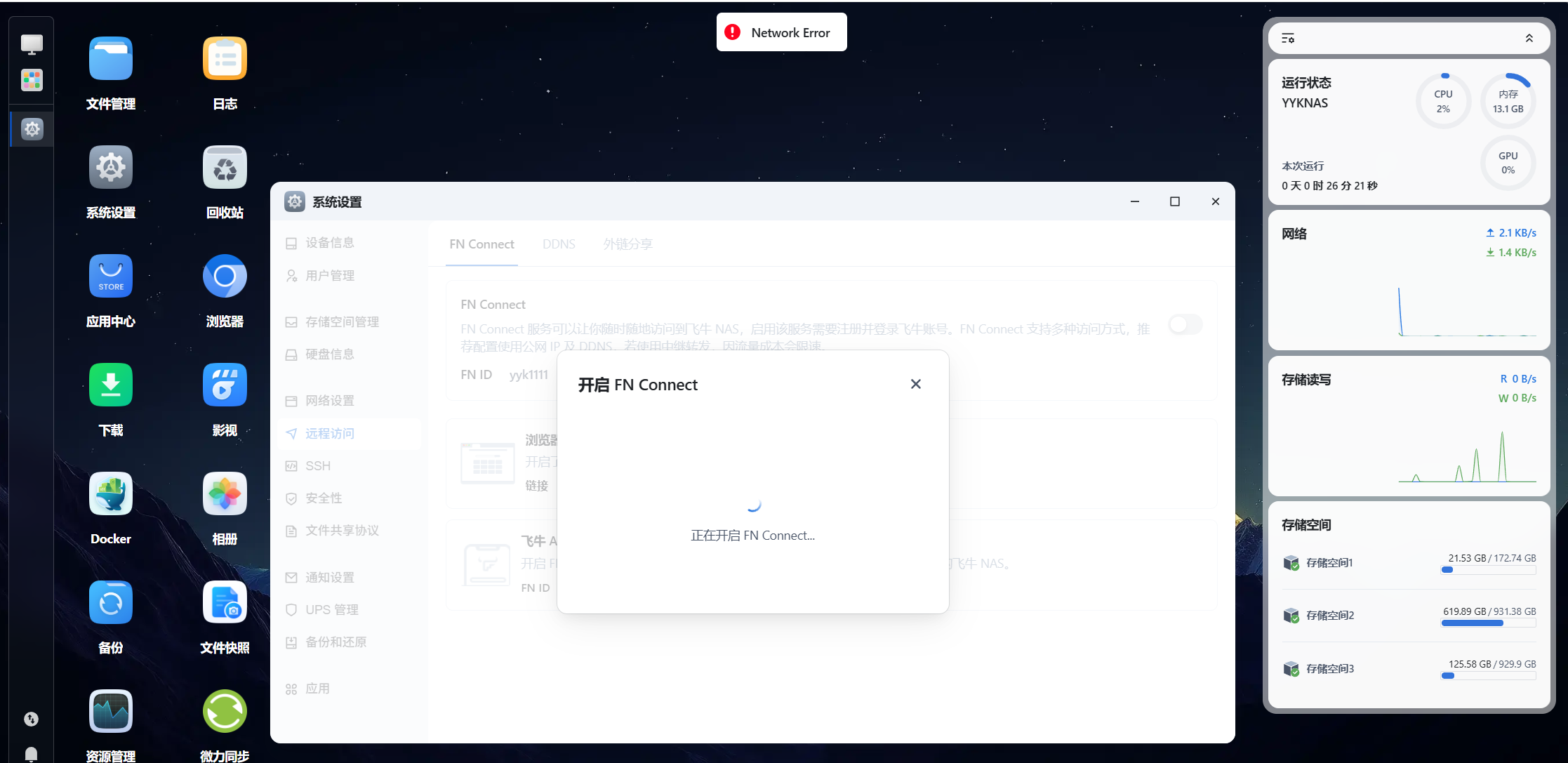This screenshot has height=763, width=1568.
Task: Launch the Docker app icon
Action: point(111,493)
